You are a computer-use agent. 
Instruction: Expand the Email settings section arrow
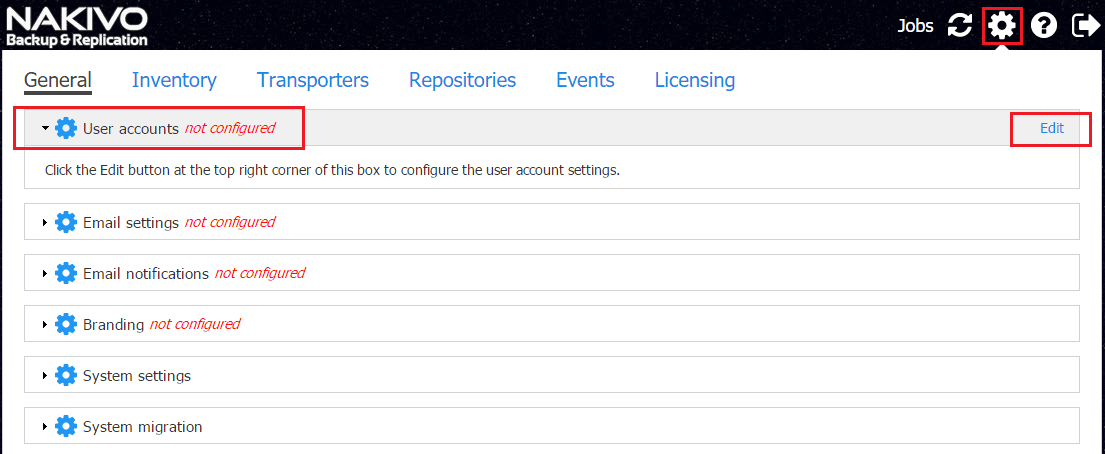[45, 222]
